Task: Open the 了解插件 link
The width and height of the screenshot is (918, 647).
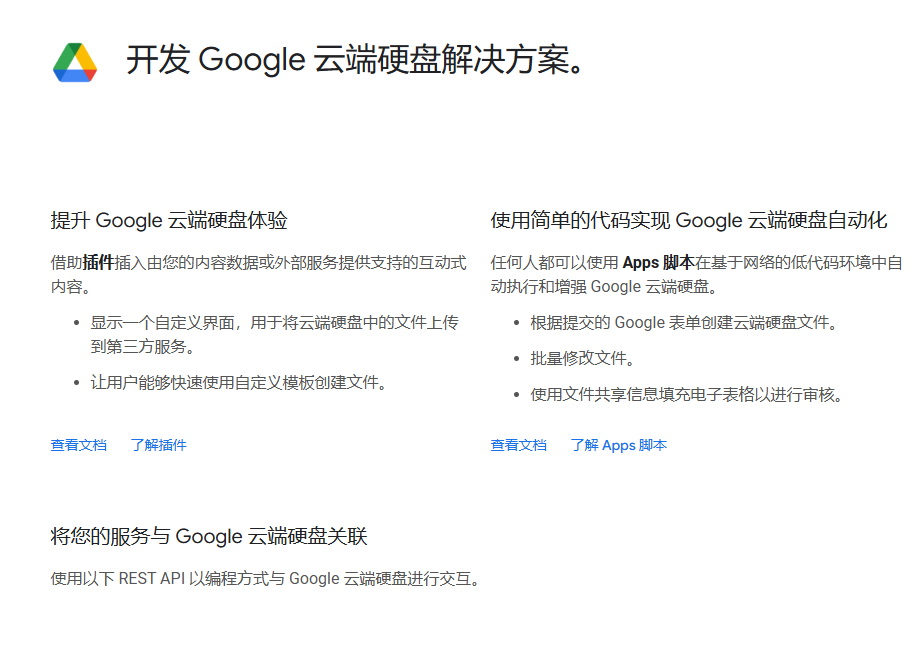Action: [159, 445]
